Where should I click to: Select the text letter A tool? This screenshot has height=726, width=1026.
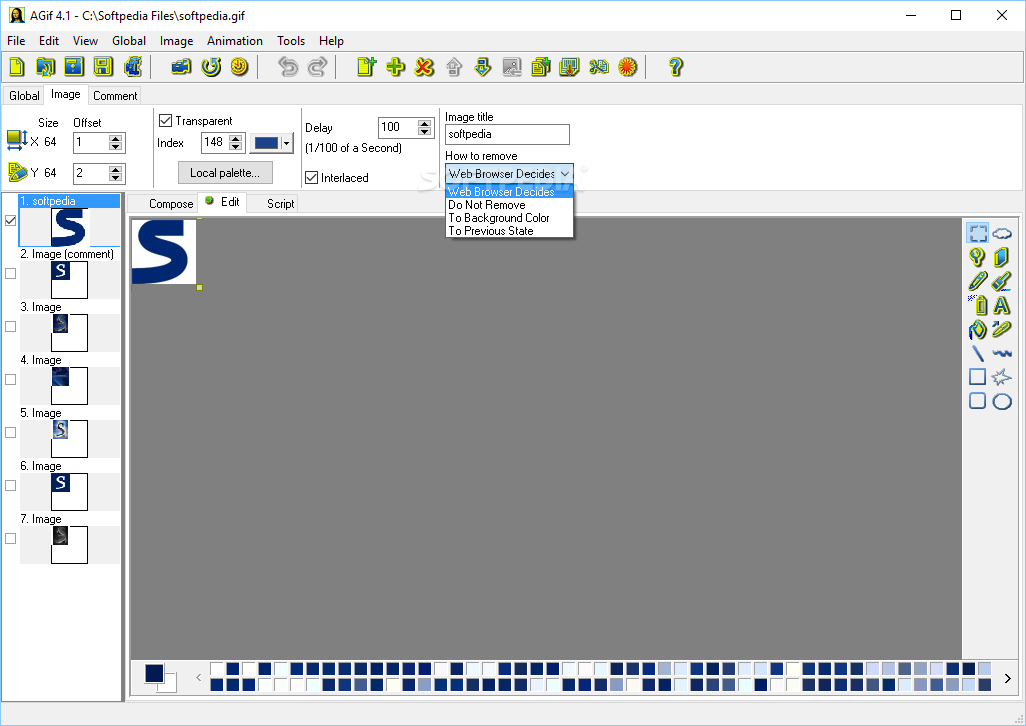coord(1002,305)
